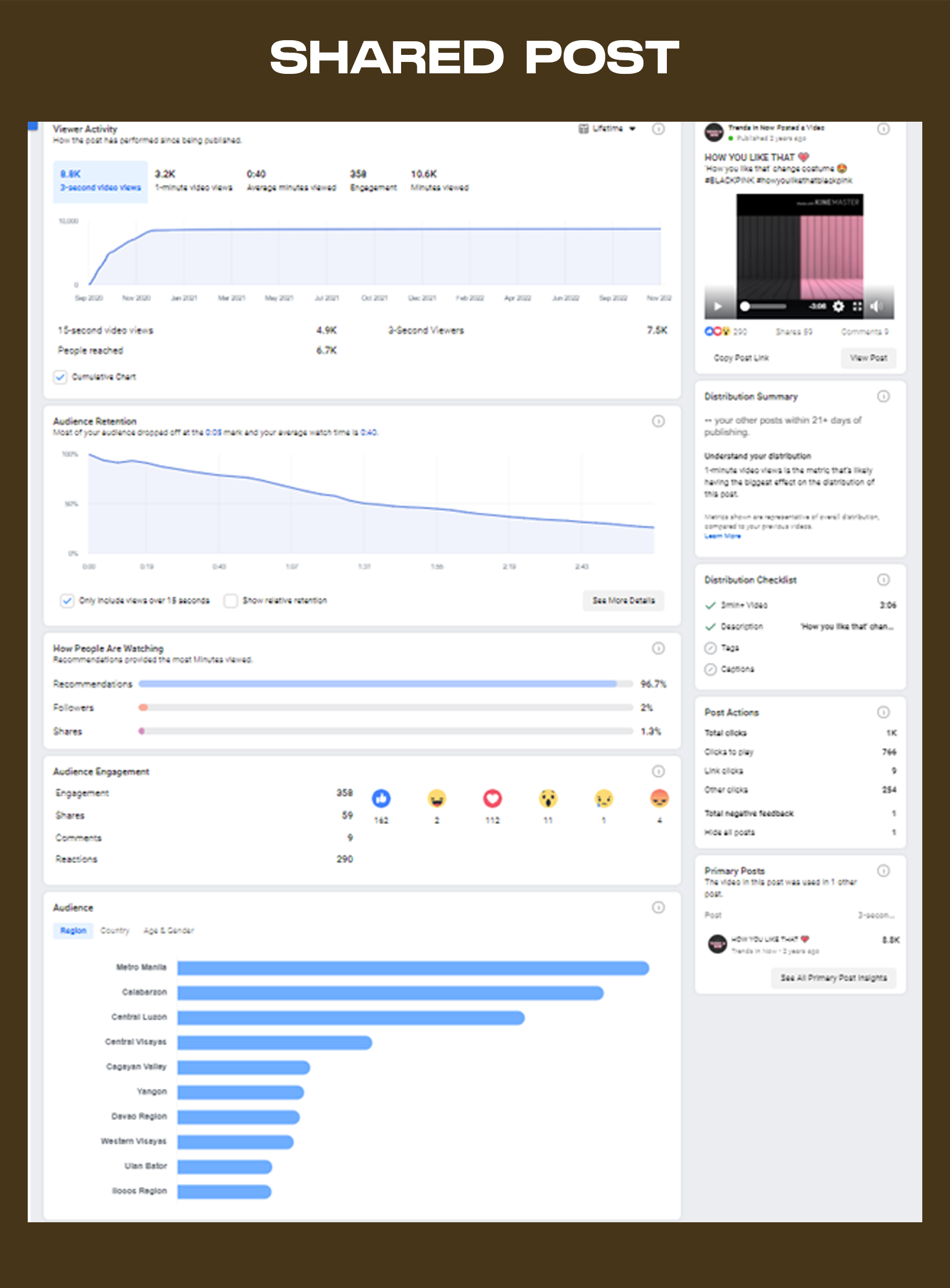Viewport: 950px width, 1288px height.
Task: Select the Average minutes viewed tab
Action: click(291, 181)
